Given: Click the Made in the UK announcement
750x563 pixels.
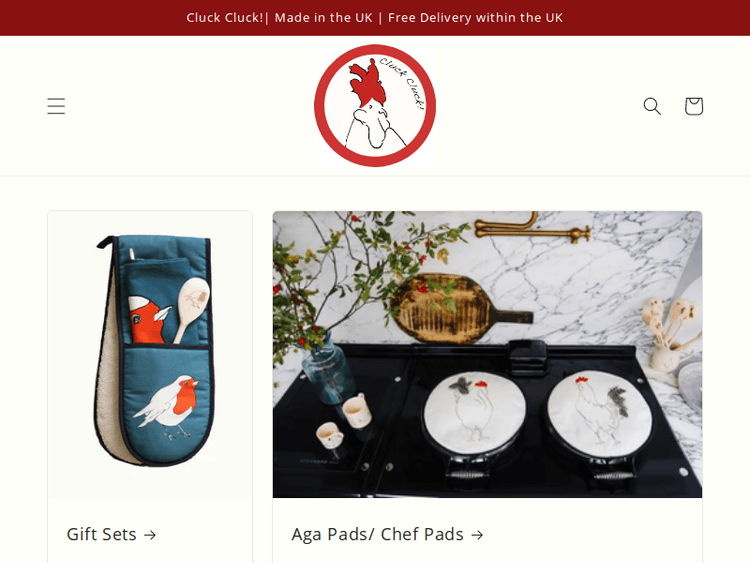Looking at the screenshot, I should [x=323, y=18].
